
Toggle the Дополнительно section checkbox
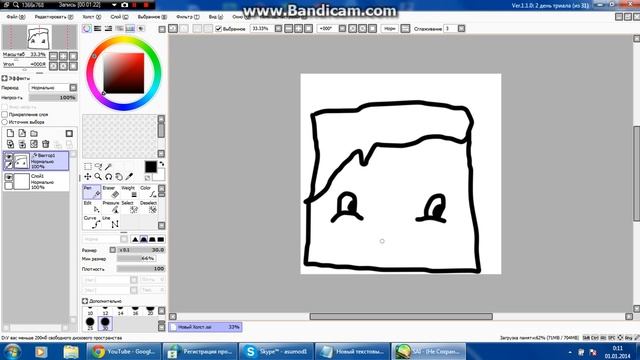click(x=85, y=301)
